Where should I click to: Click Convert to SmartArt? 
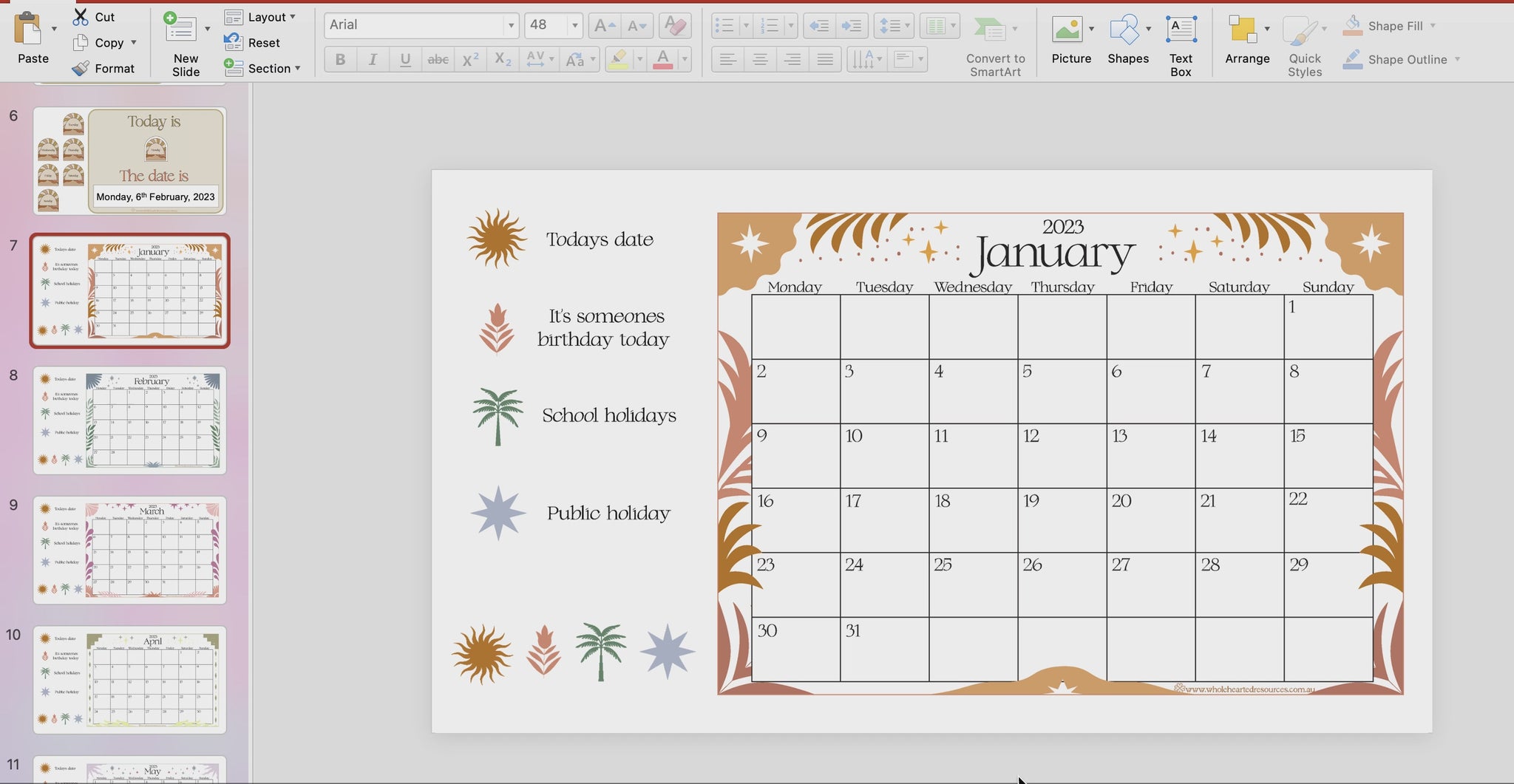pyautogui.click(x=995, y=46)
